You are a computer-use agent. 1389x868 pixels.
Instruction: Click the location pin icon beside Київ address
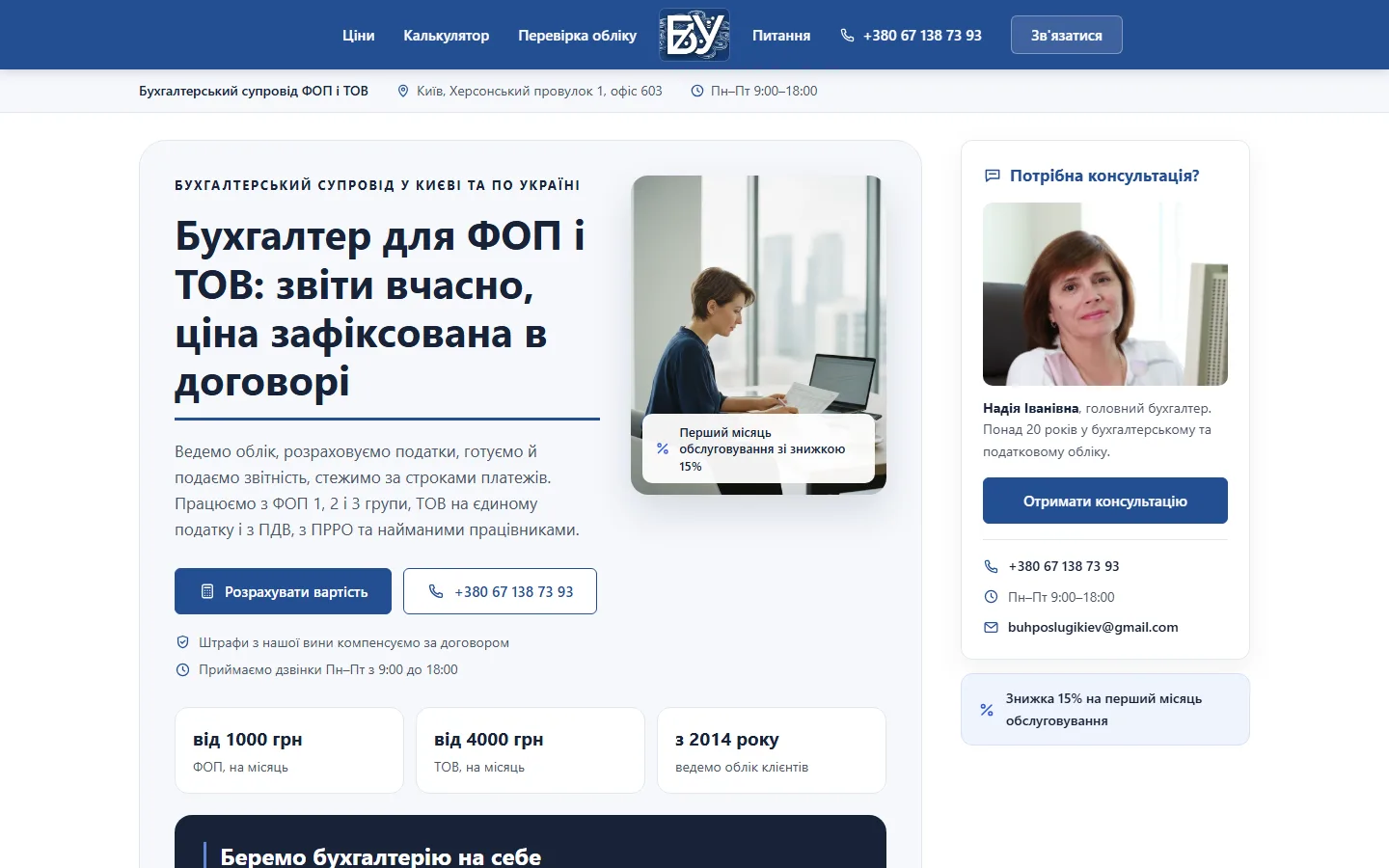click(x=403, y=91)
